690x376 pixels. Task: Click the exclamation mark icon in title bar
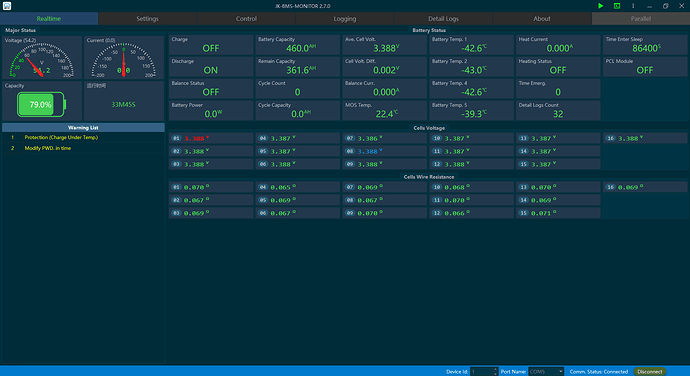[x=633, y=6]
